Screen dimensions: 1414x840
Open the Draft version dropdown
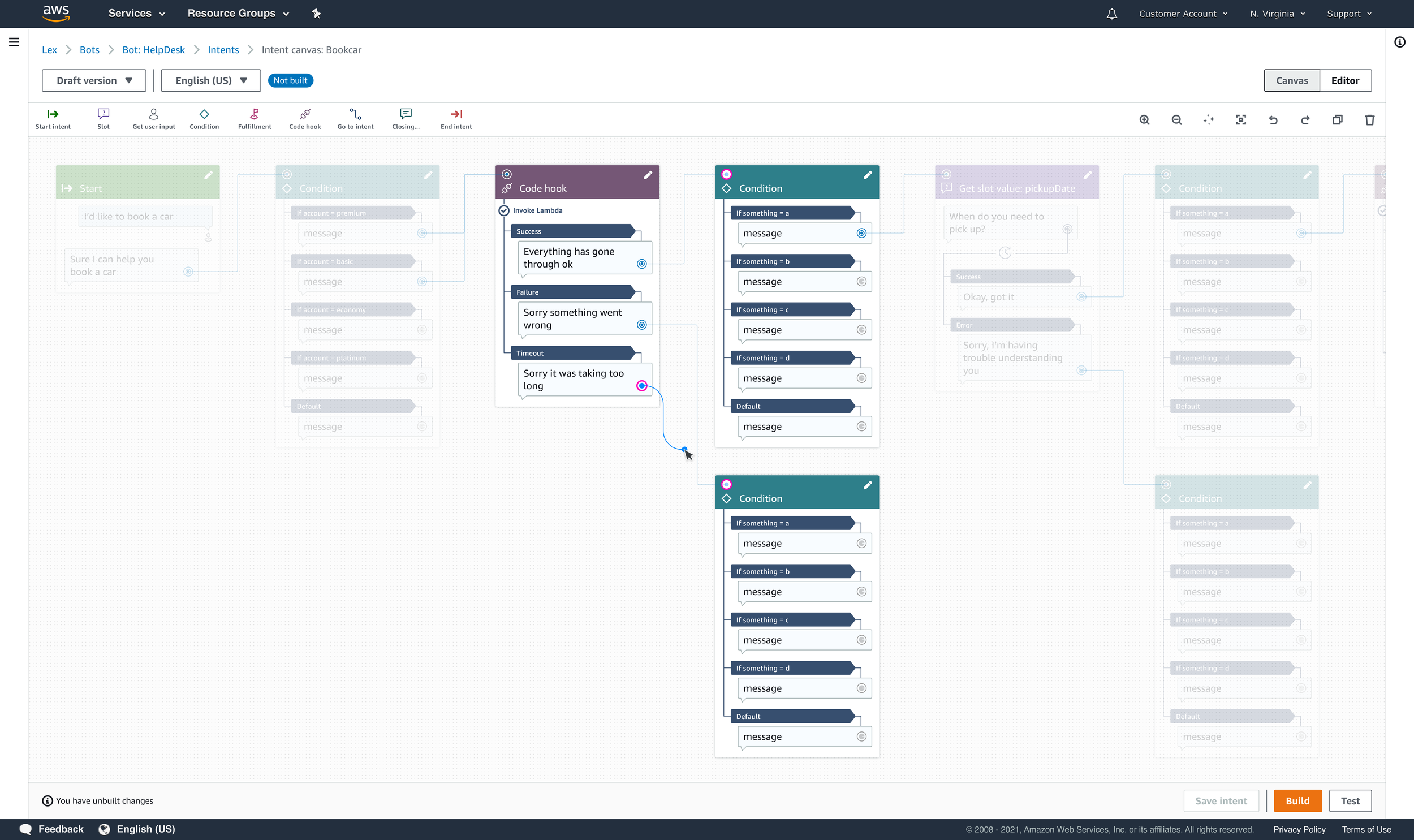pos(94,80)
